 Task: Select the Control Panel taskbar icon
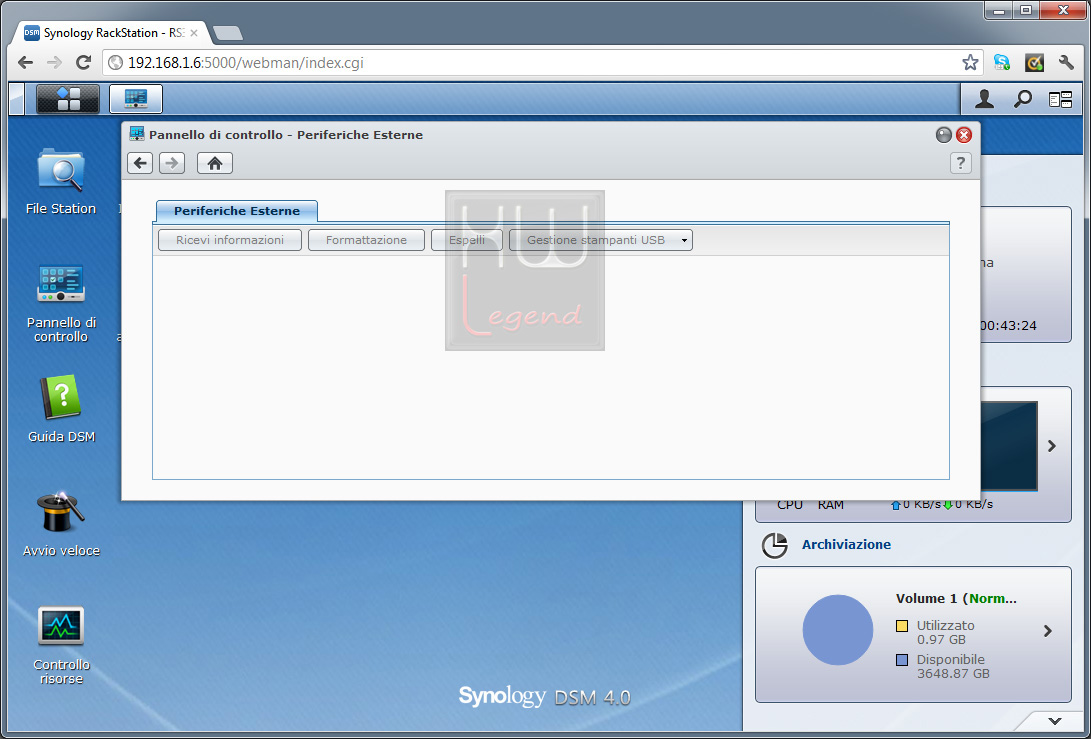(136, 99)
